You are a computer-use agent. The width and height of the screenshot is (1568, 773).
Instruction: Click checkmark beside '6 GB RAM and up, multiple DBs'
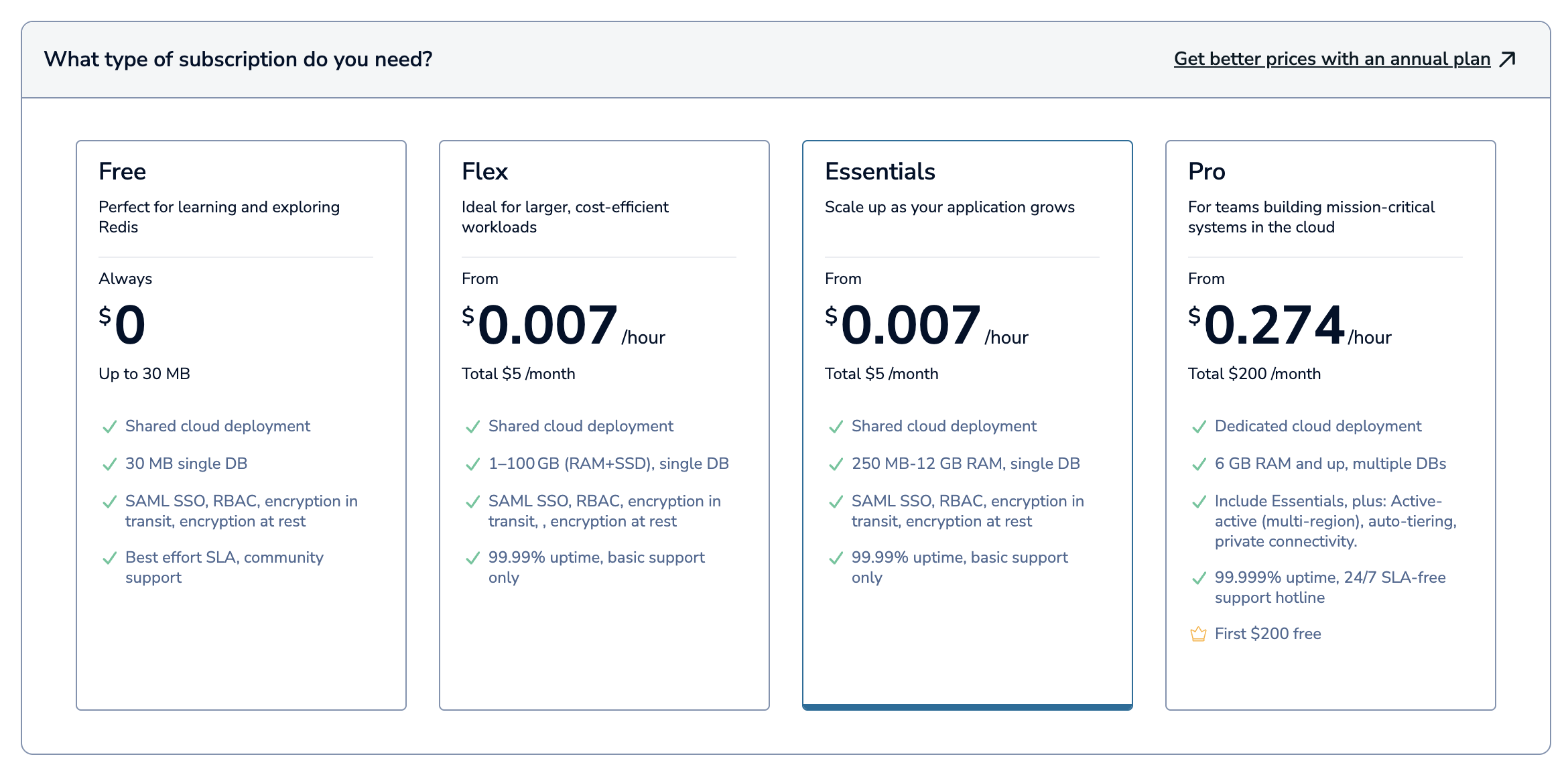1199,464
